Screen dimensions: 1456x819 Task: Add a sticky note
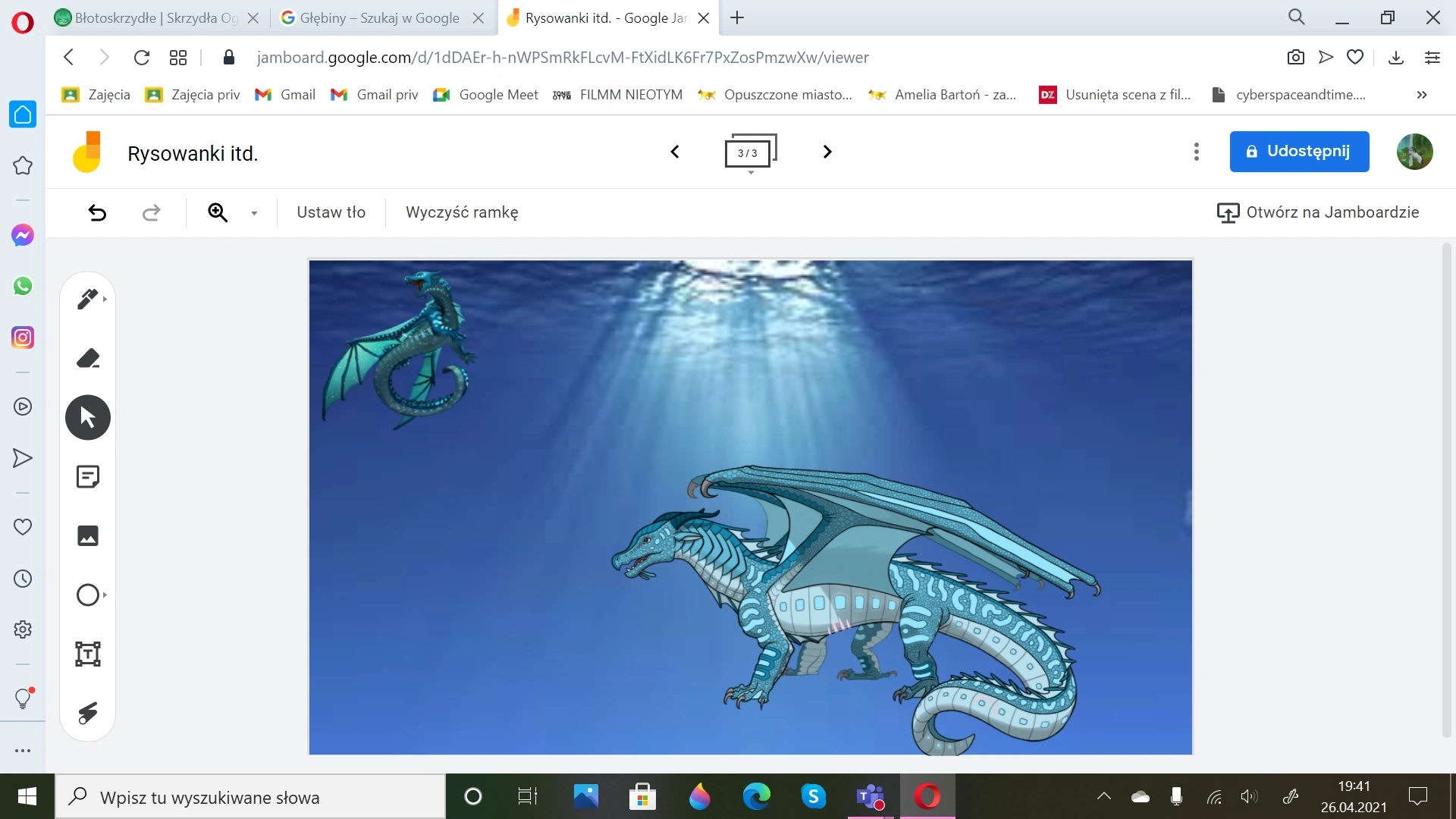click(88, 476)
